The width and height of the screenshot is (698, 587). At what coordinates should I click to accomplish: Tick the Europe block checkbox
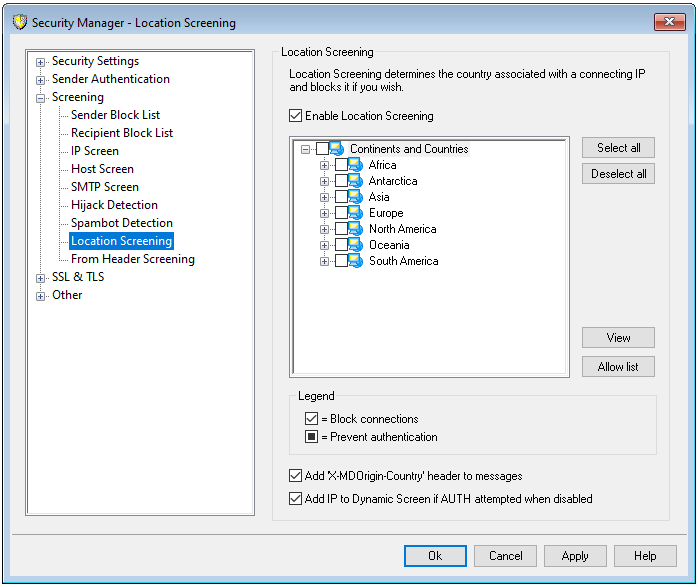pyautogui.click(x=341, y=213)
